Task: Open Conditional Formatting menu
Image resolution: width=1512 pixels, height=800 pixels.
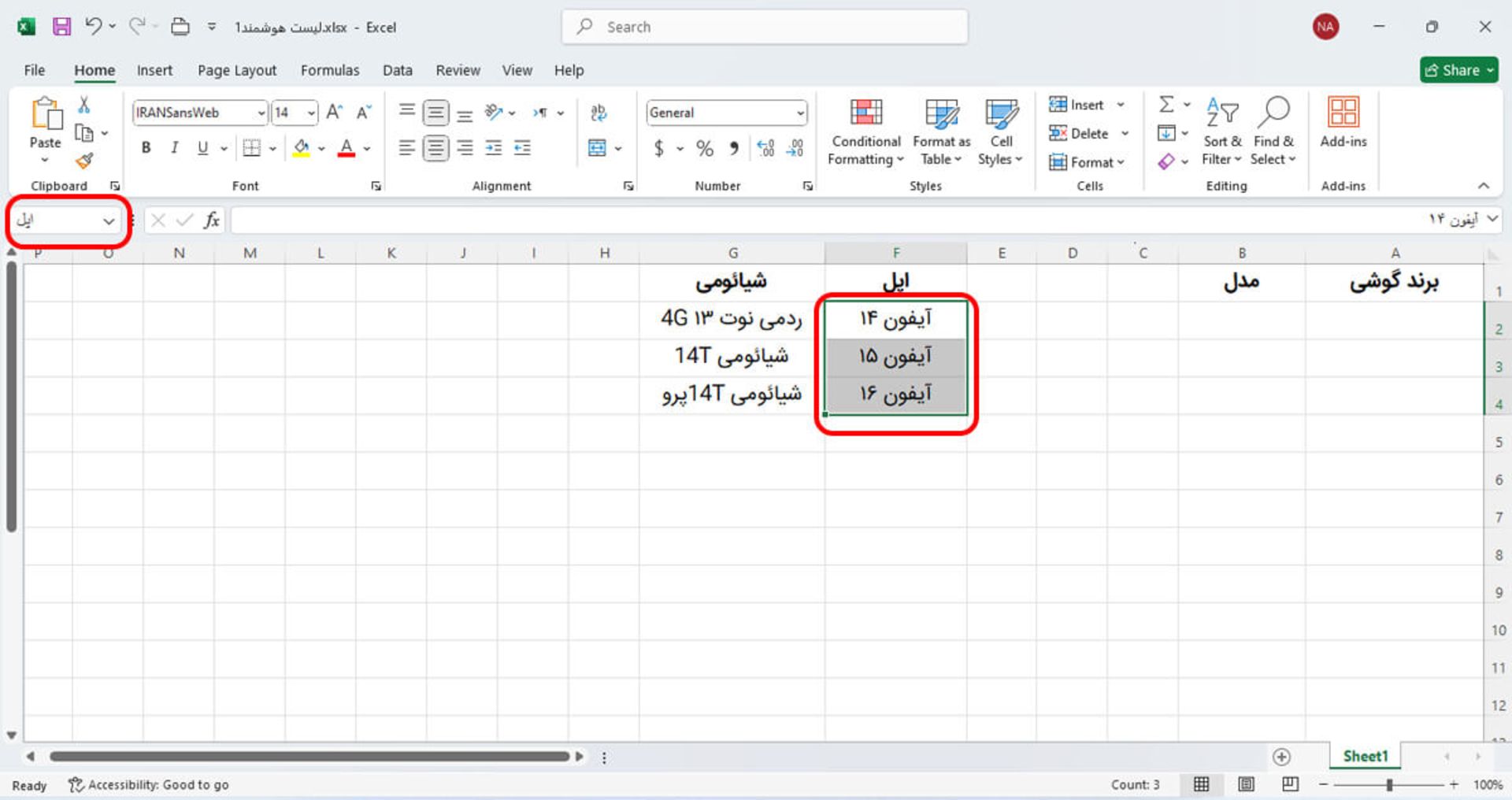Action: (865, 131)
